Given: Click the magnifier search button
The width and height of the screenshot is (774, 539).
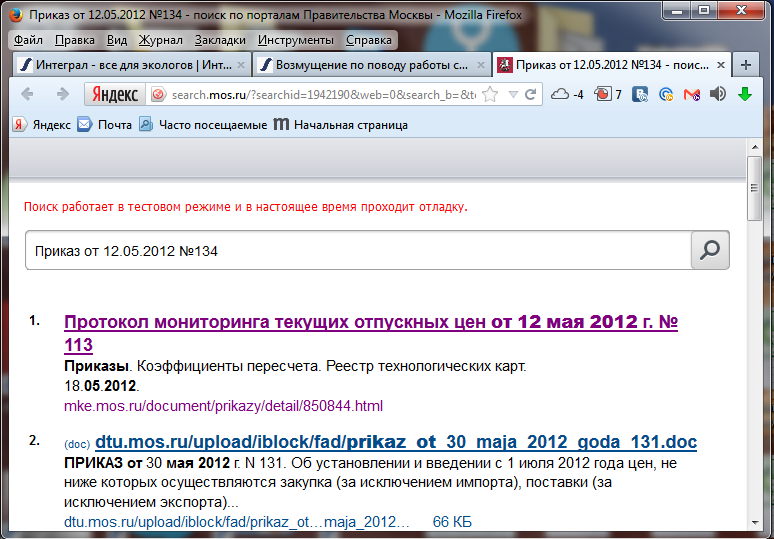Looking at the screenshot, I should tap(710, 251).
